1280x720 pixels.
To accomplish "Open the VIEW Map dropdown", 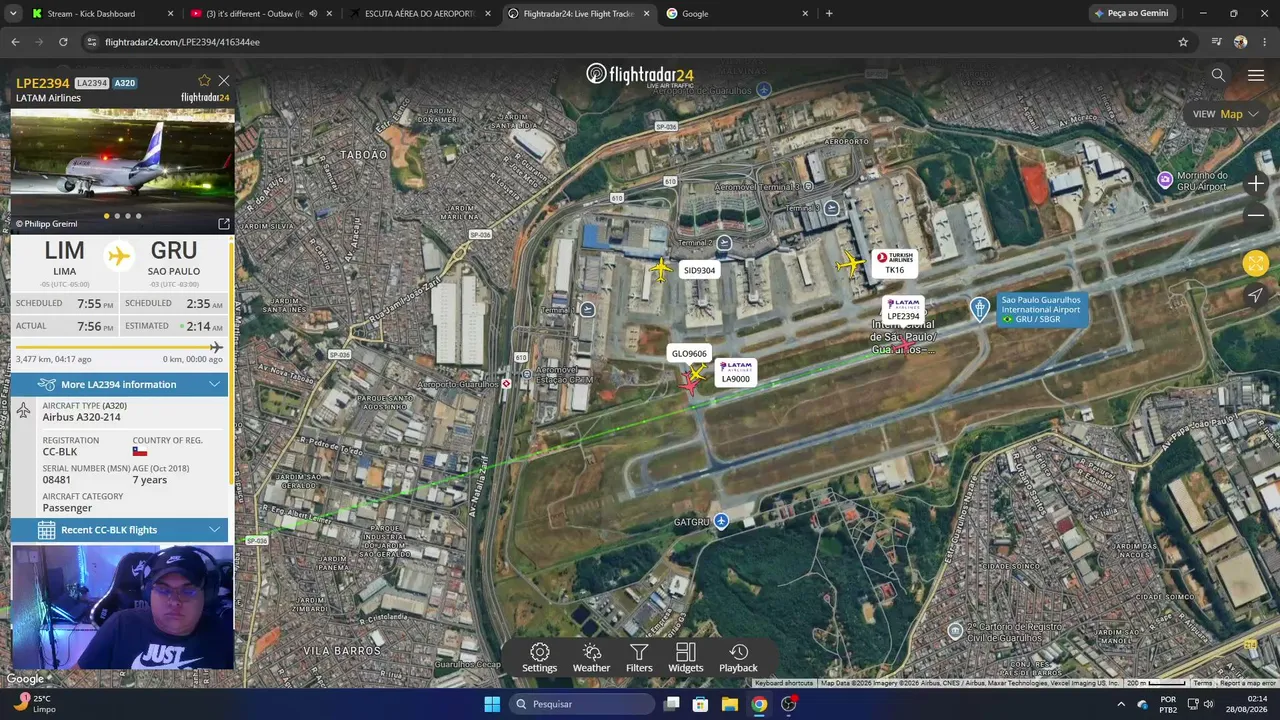I will [1225, 114].
